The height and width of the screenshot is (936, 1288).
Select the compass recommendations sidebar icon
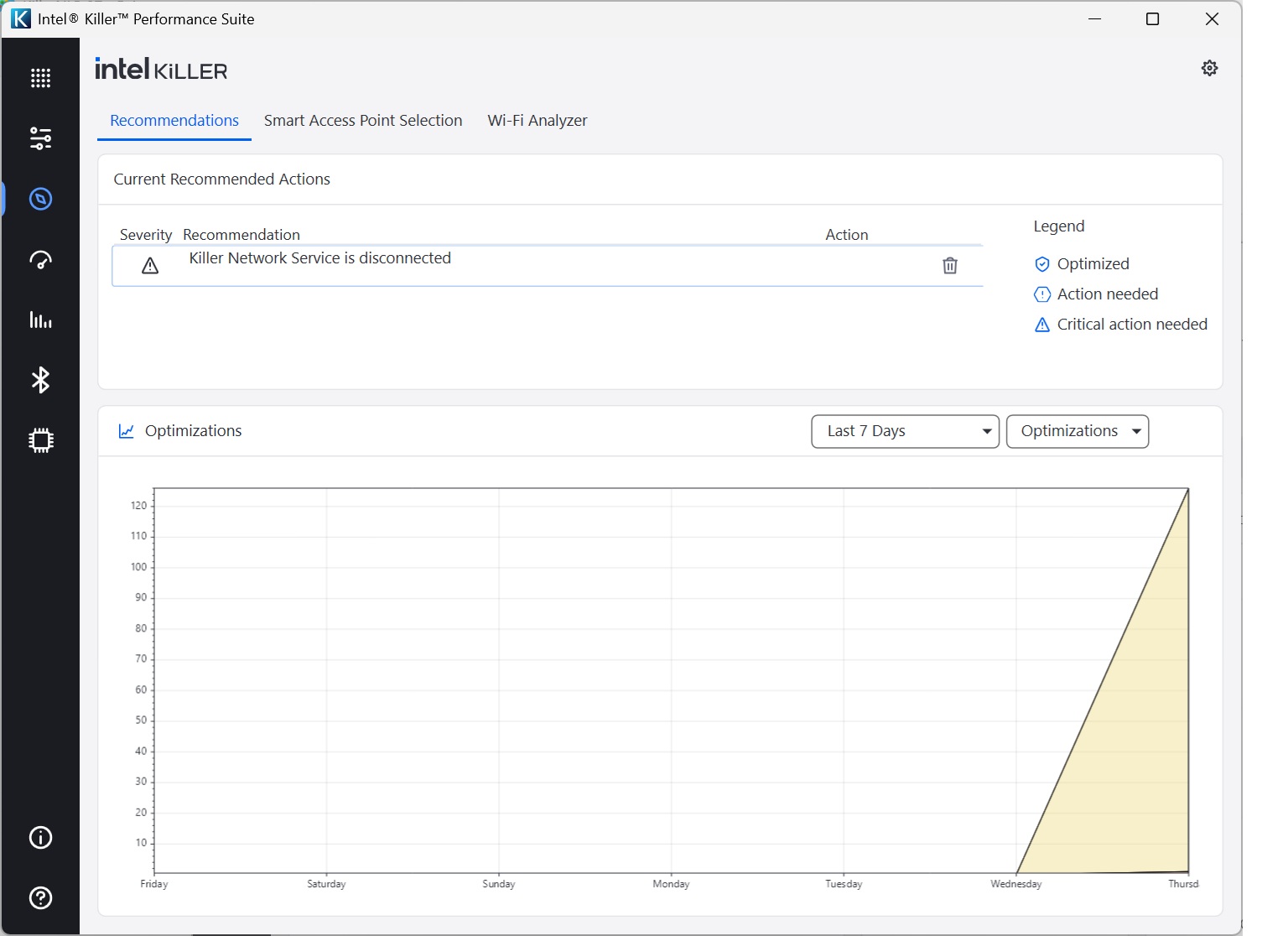pyautogui.click(x=40, y=199)
